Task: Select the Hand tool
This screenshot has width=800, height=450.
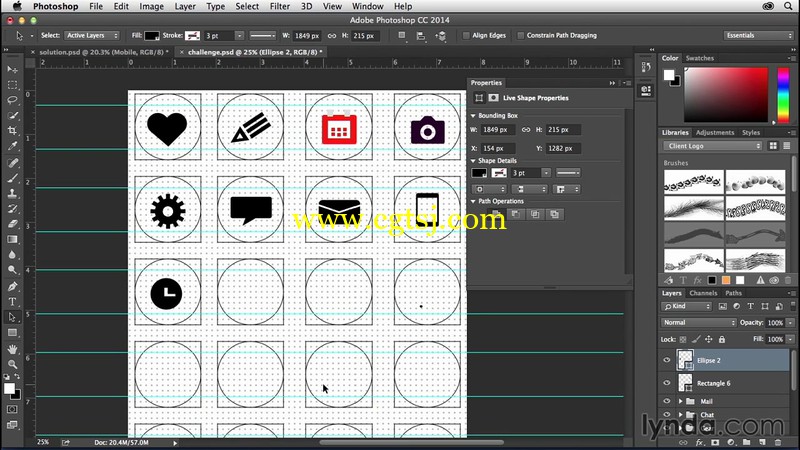Action: click(12, 349)
